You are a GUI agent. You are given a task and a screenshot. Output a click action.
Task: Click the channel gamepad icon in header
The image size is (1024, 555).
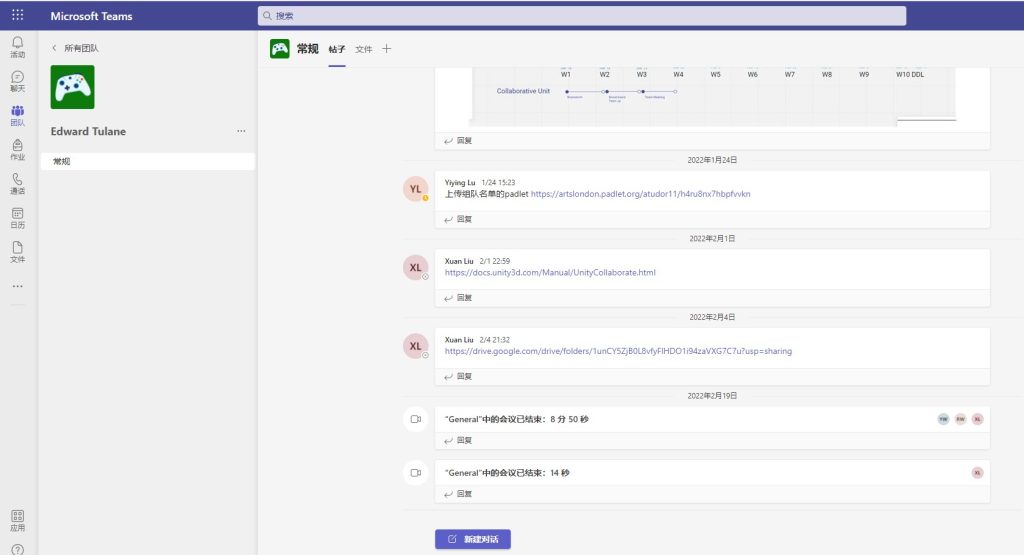tap(280, 49)
